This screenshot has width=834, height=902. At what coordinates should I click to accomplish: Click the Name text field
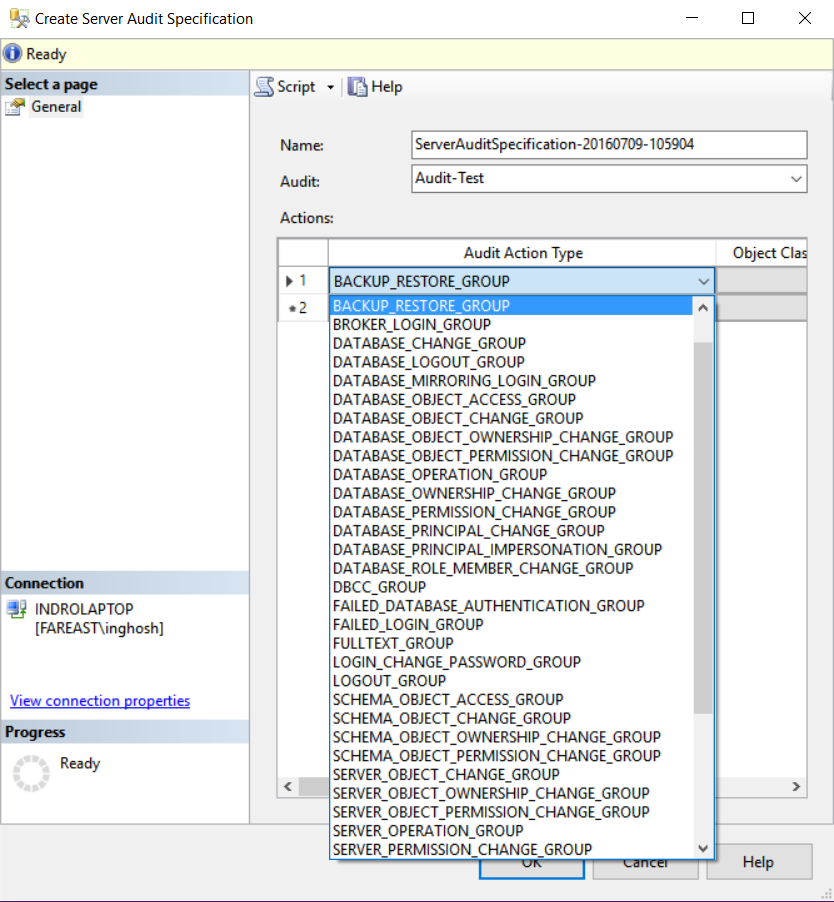[608, 145]
